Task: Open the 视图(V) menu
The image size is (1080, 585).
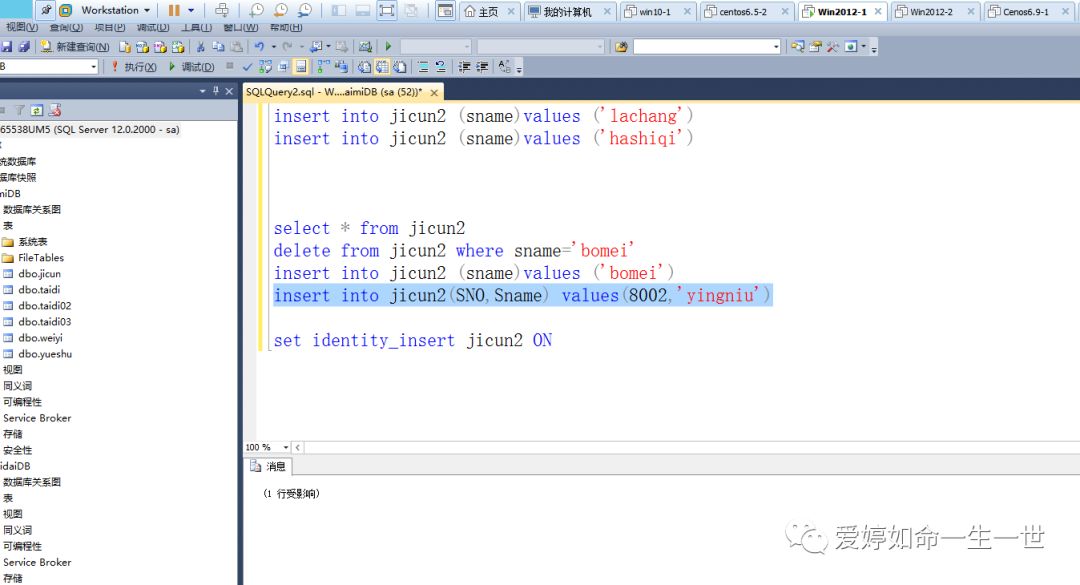Action: [21, 28]
